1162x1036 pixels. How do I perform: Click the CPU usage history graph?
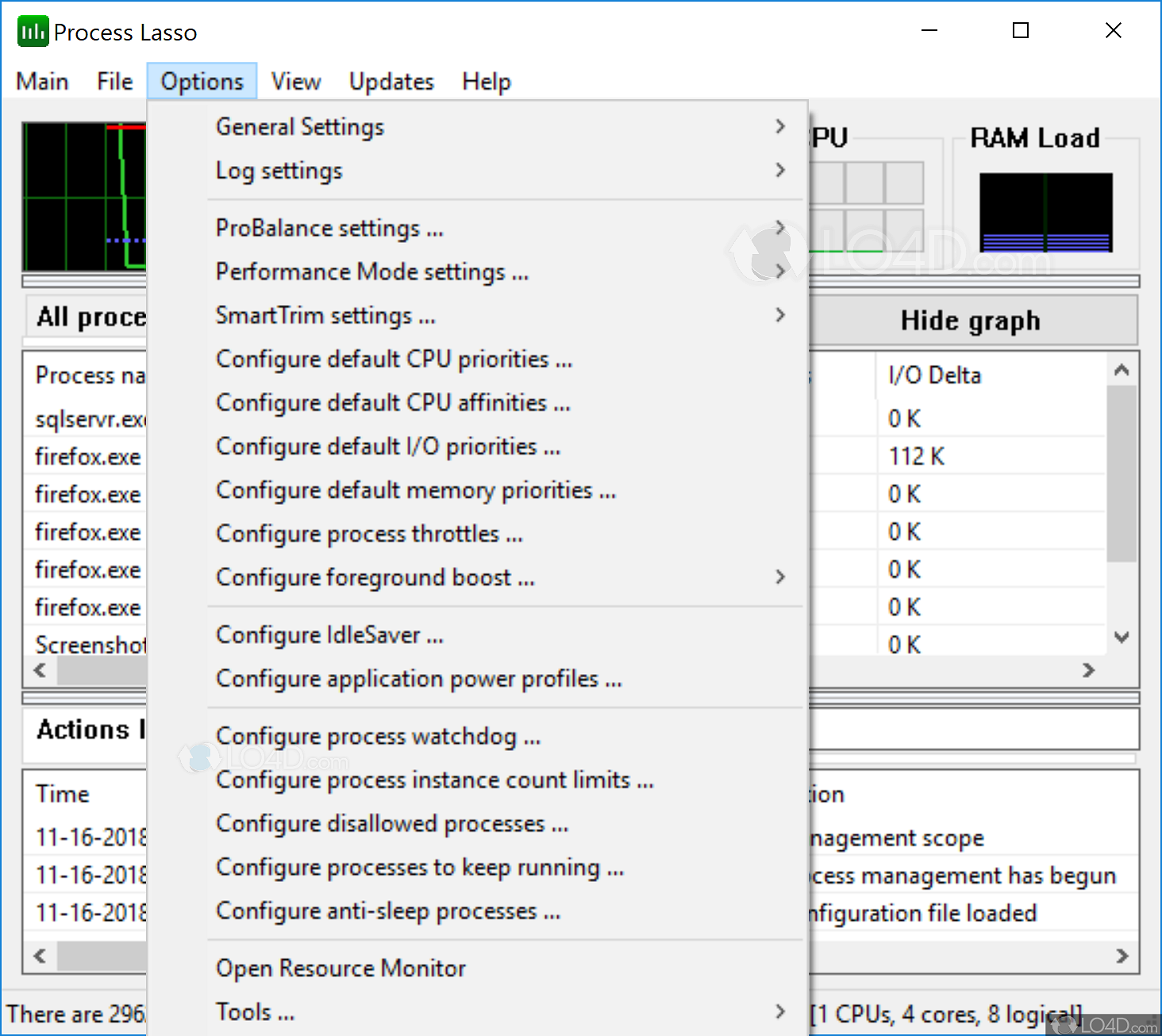(x=84, y=197)
